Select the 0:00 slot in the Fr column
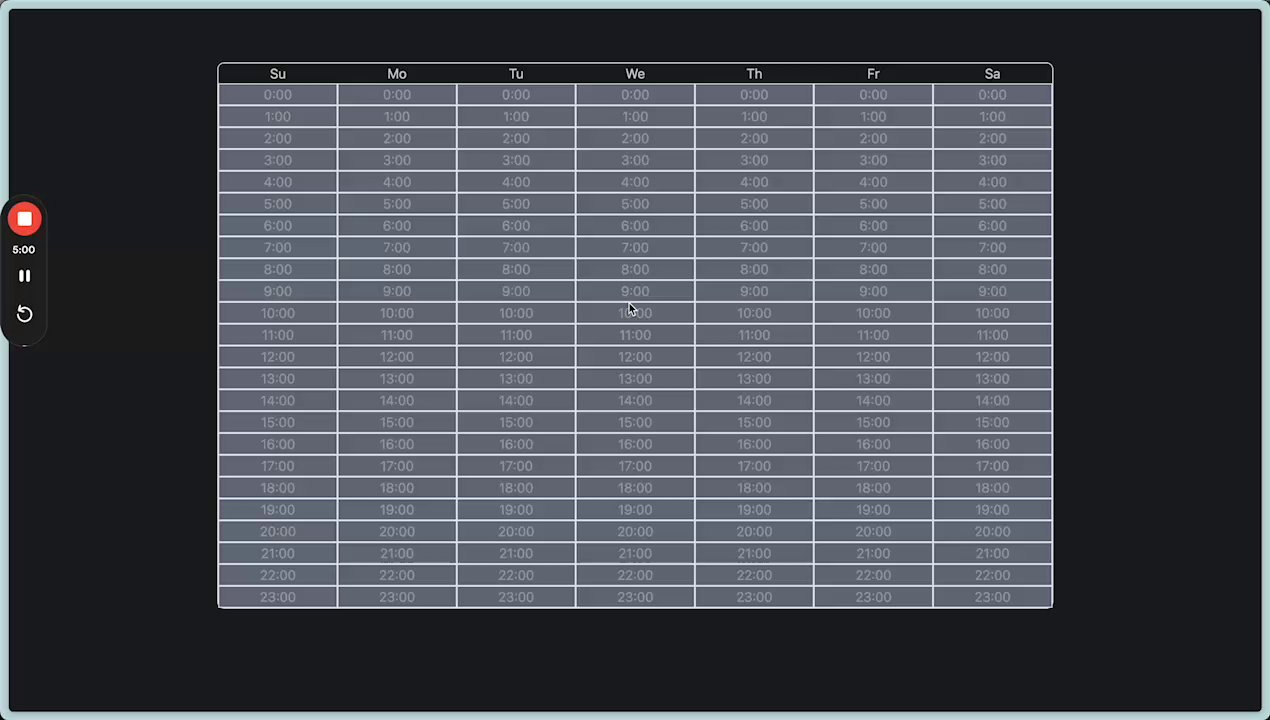 [873, 95]
